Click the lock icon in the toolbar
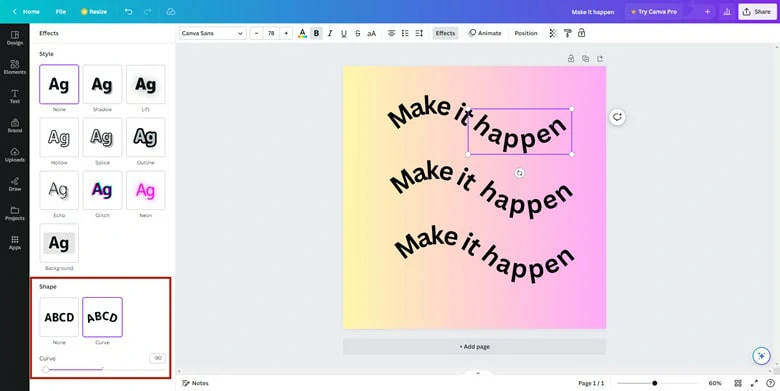Image resolution: width=780 pixels, height=391 pixels. coord(582,33)
